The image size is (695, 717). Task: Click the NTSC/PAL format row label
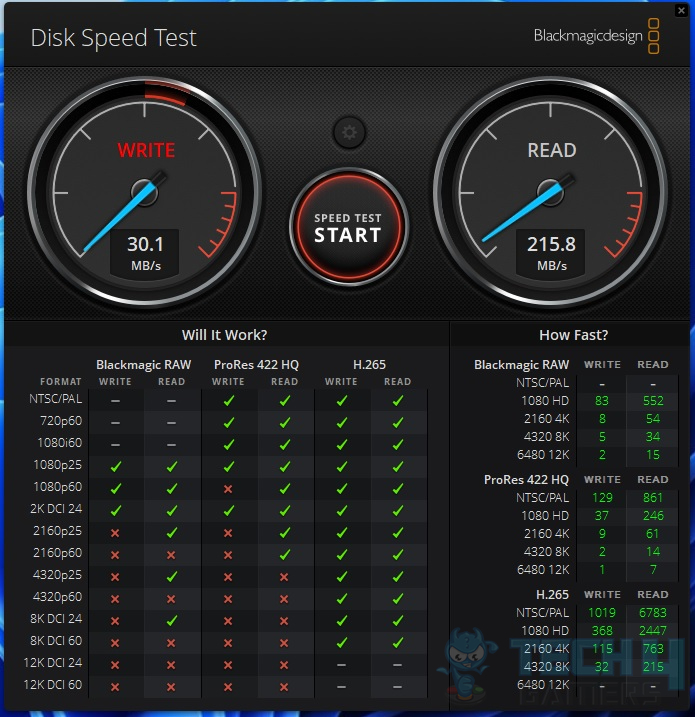pyautogui.click(x=56, y=399)
